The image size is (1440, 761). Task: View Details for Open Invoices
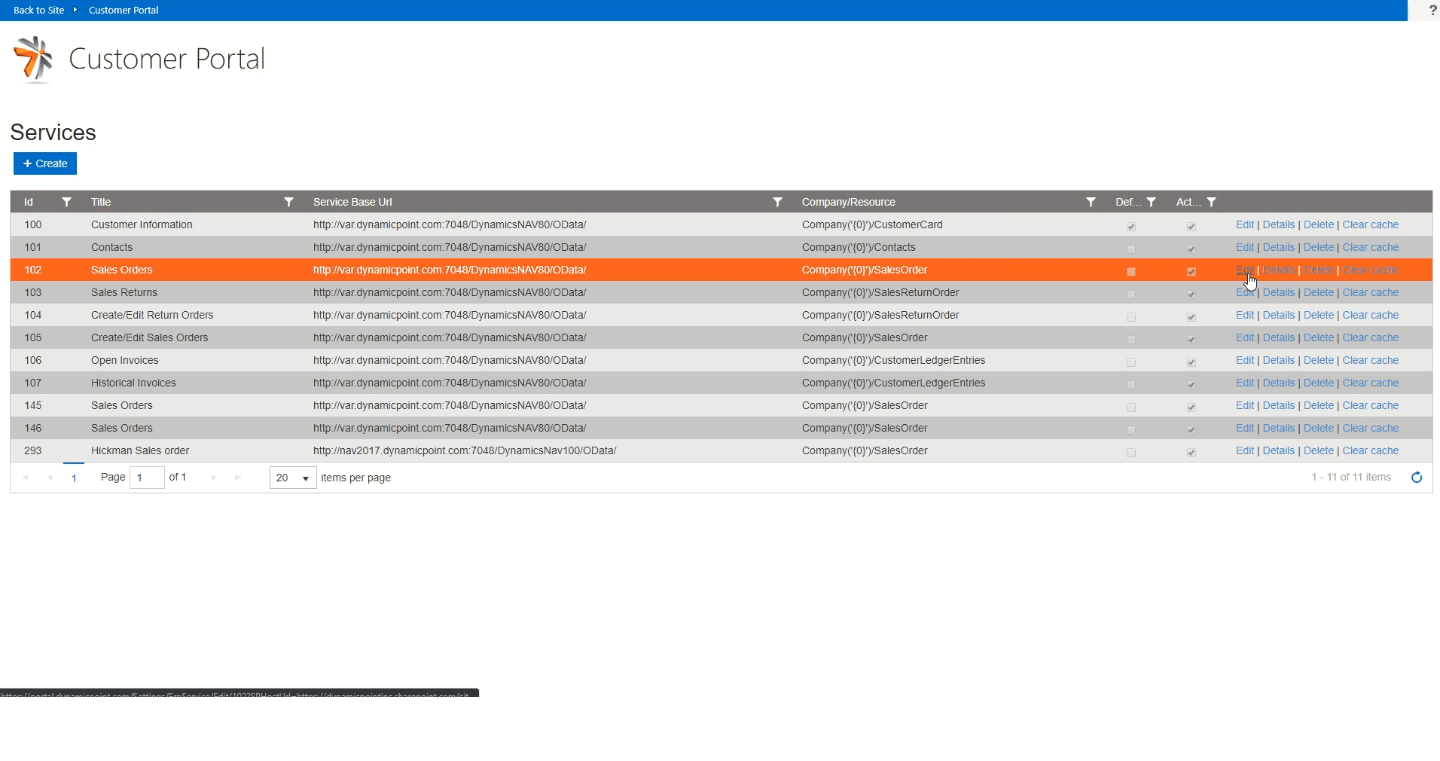[x=1278, y=360]
